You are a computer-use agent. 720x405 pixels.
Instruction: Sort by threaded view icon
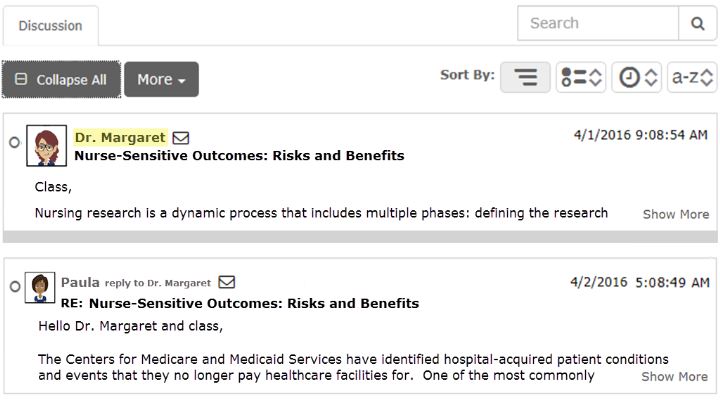pyautogui.click(x=525, y=77)
